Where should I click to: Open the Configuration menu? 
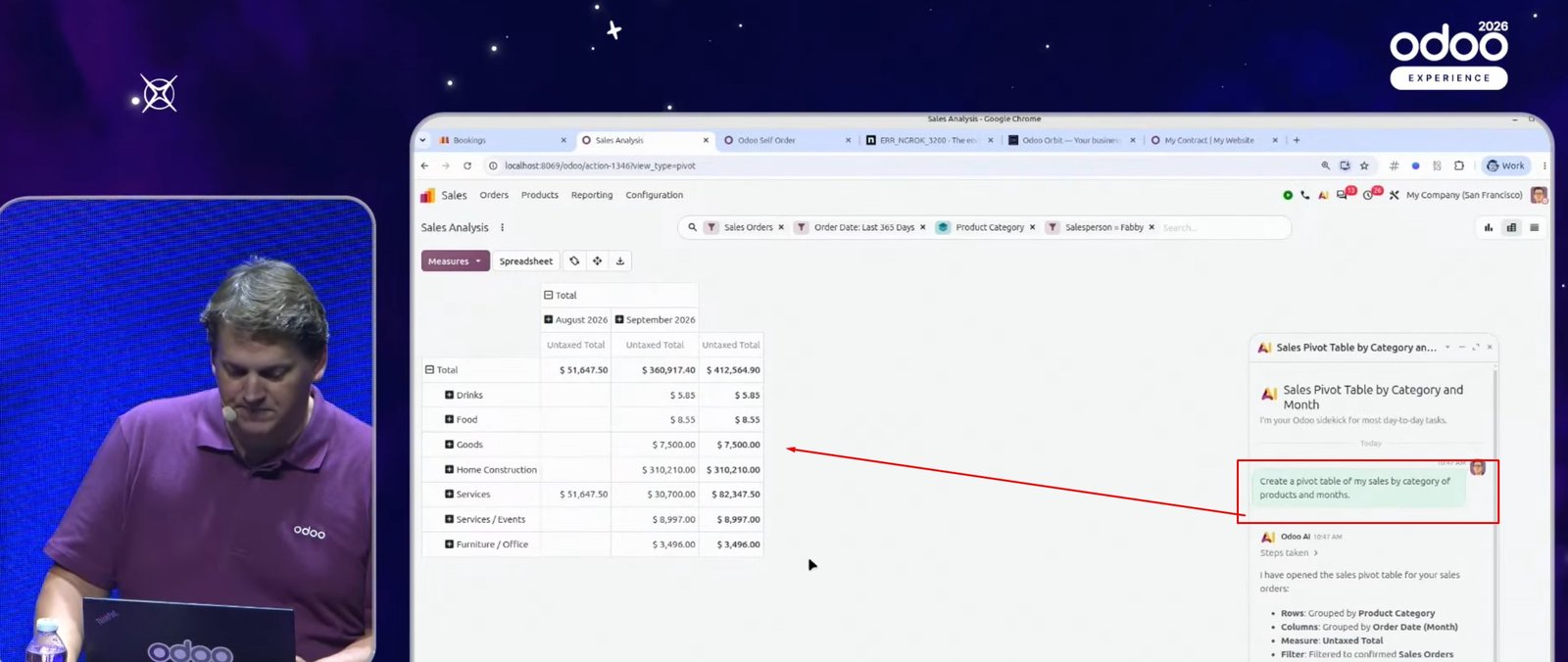655,195
